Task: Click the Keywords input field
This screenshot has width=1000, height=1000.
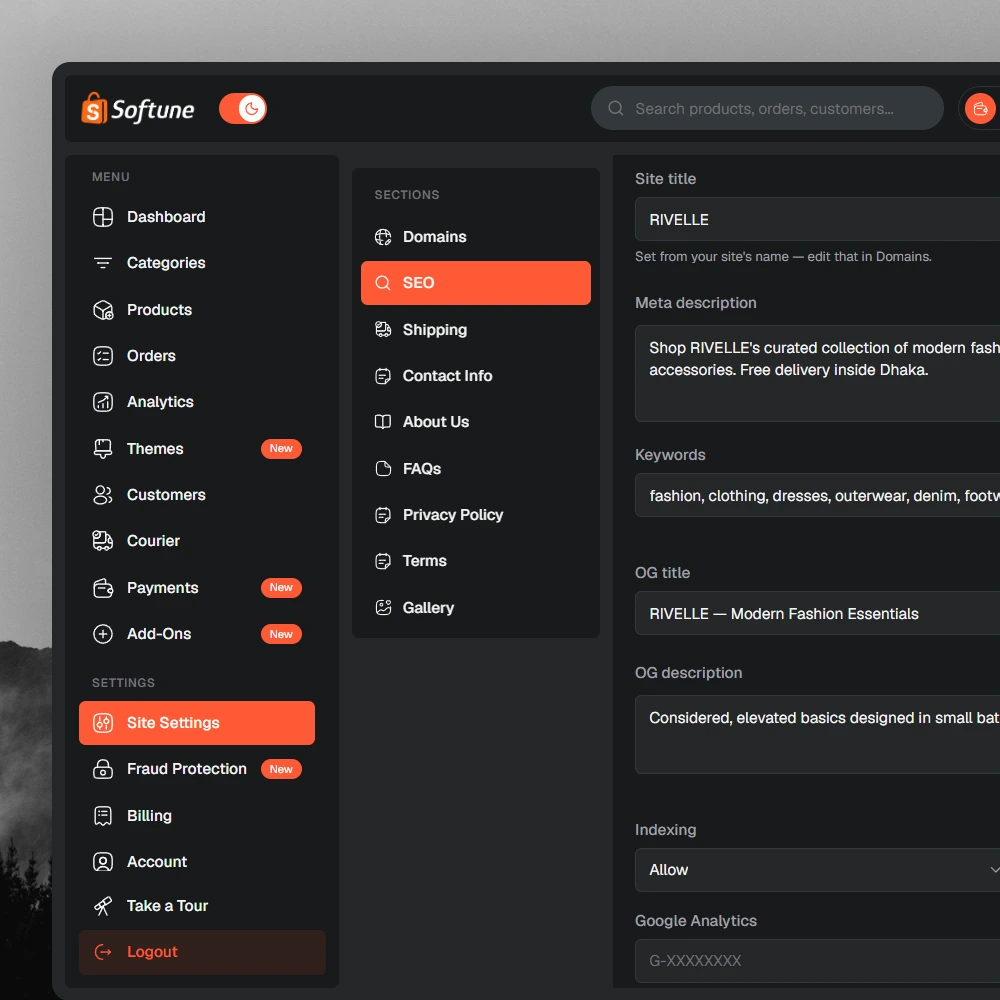Action: (x=818, y=496)
